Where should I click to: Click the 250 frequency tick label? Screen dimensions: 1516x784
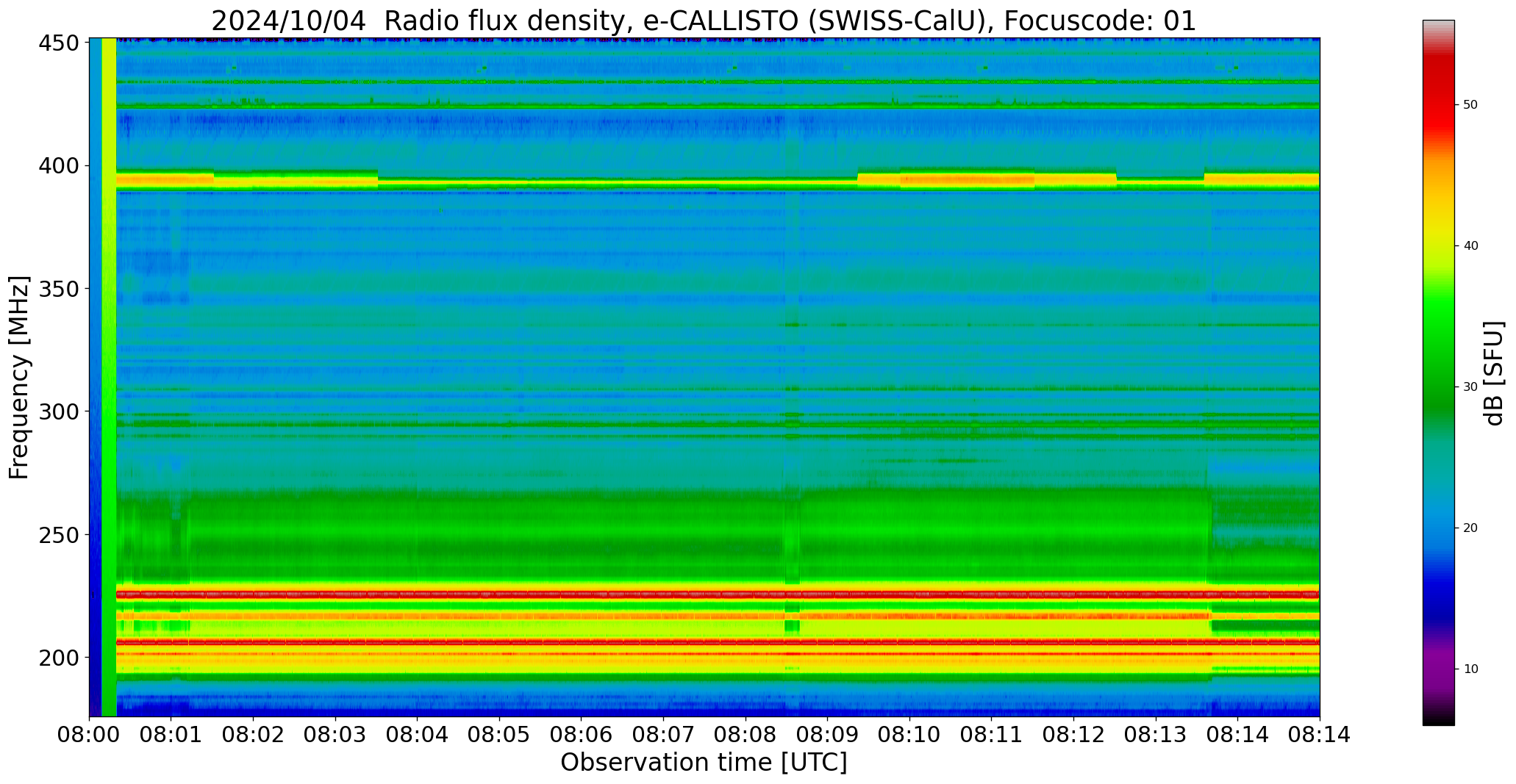(59, 534)
